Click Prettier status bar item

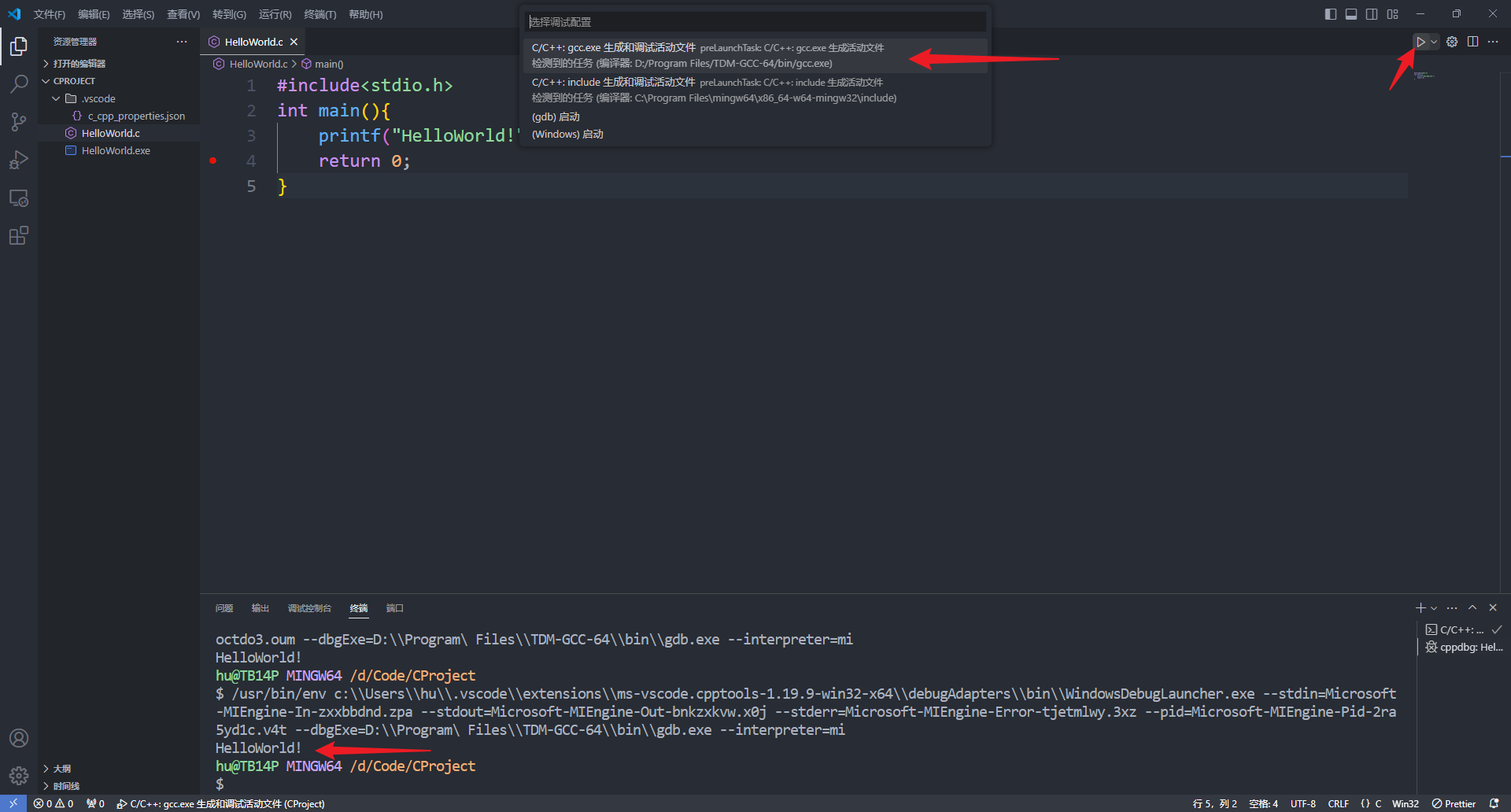(x=1454, y=803)
